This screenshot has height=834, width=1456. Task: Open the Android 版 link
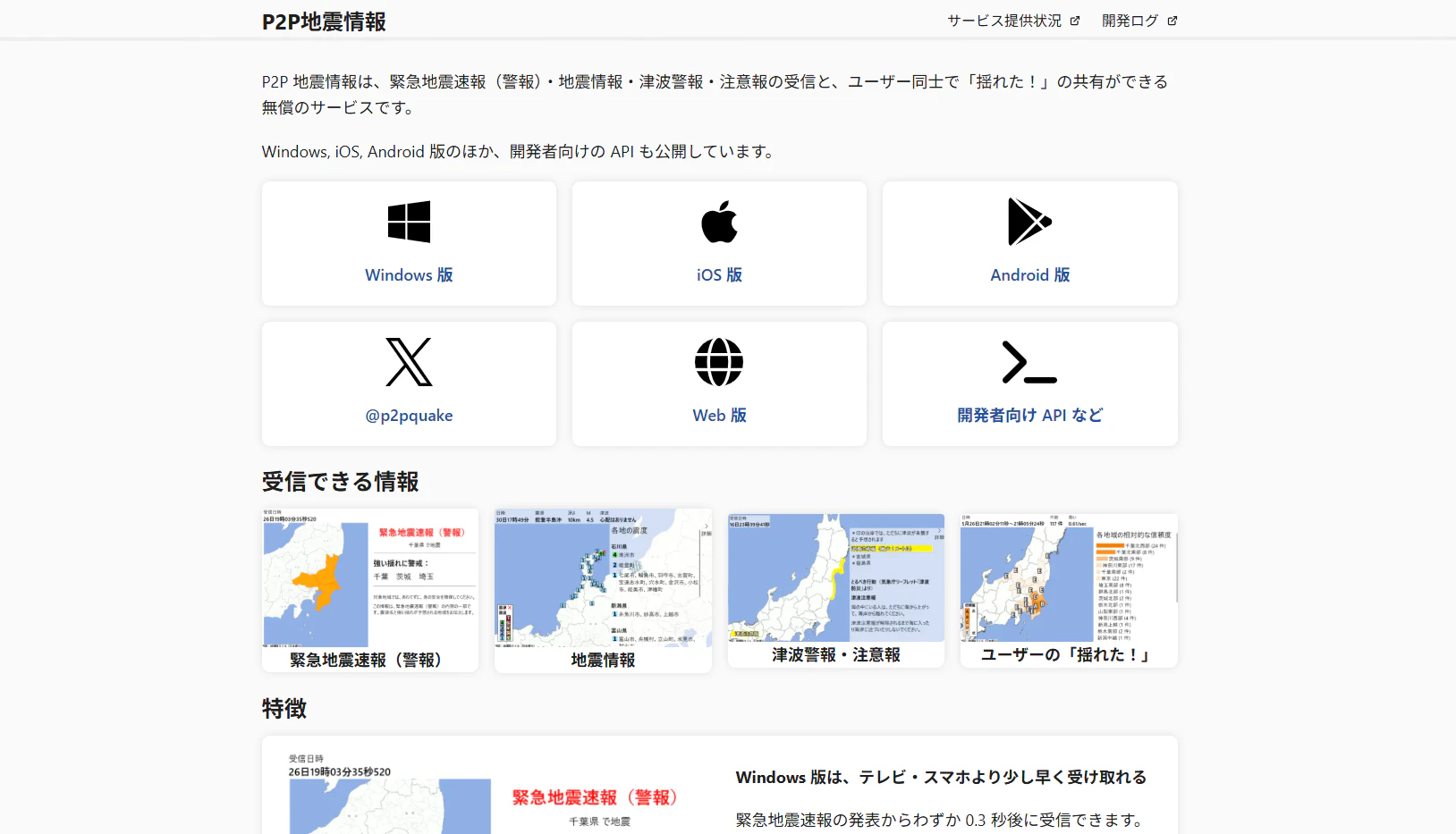(x=1029, y=275)
